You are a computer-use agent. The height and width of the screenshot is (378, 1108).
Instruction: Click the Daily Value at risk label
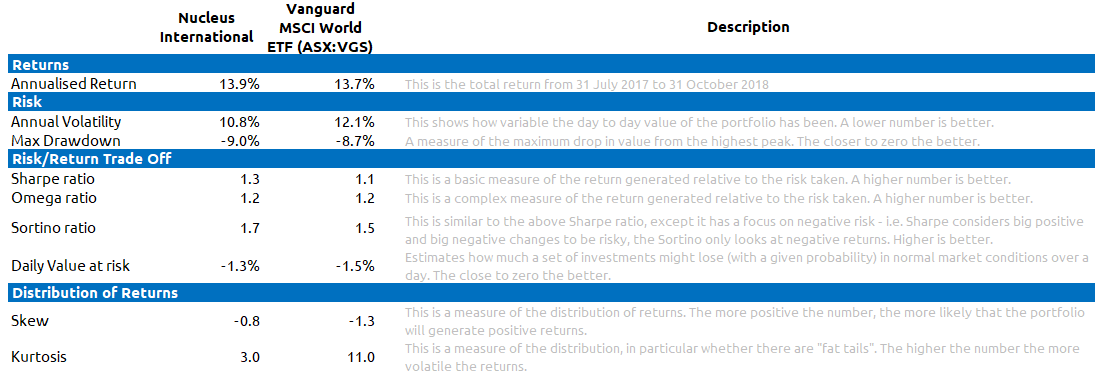pos(70,266)
